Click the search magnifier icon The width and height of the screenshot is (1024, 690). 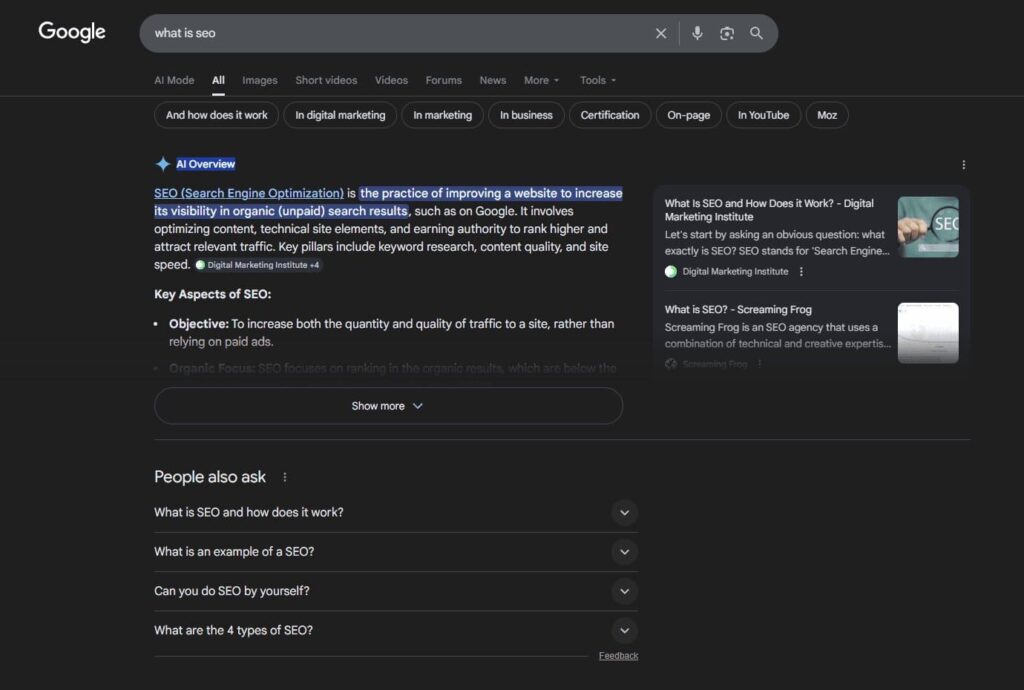[757, 33]
